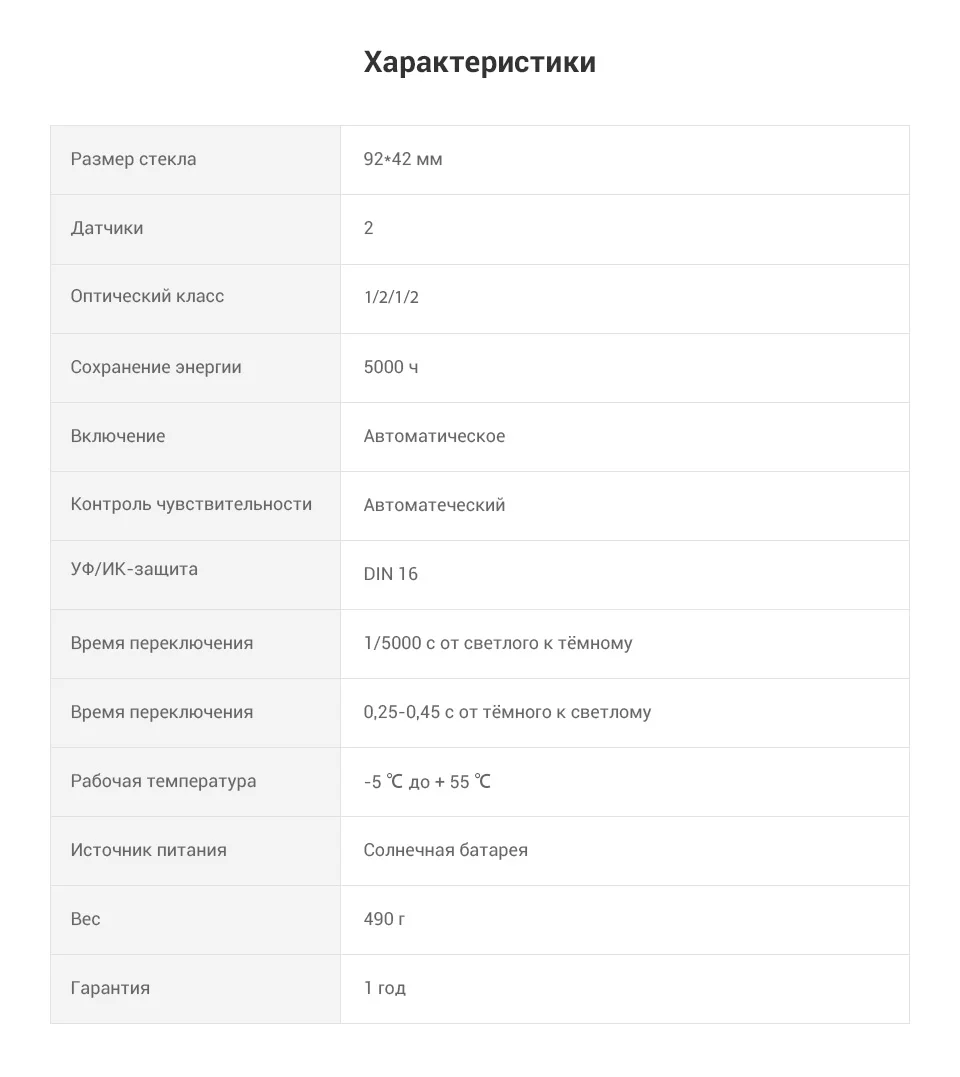This screenshot has height=1077, width=960.
Task: Select the Датчики row label
Action: click(107, 228)
